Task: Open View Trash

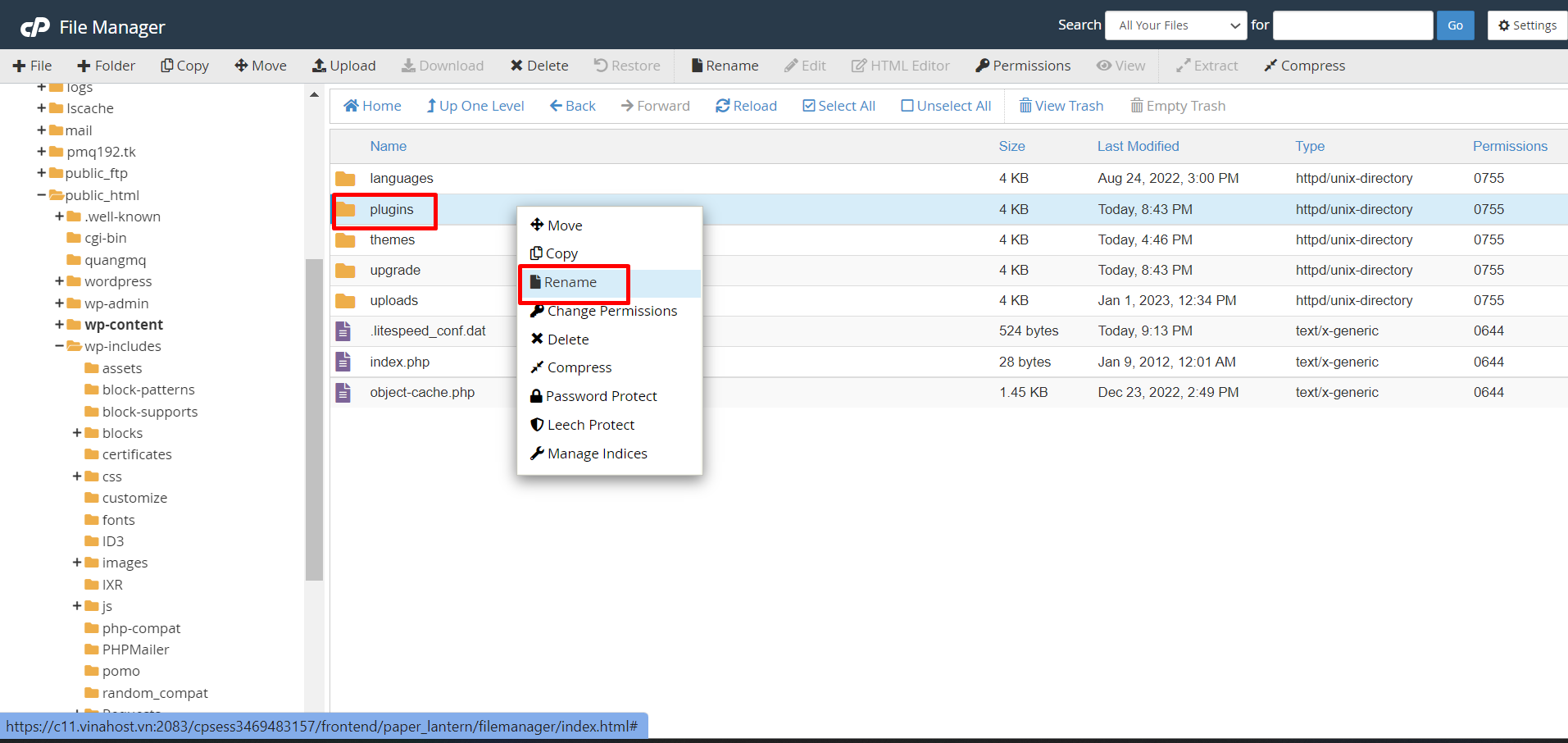Action: tap(1061, 106)
